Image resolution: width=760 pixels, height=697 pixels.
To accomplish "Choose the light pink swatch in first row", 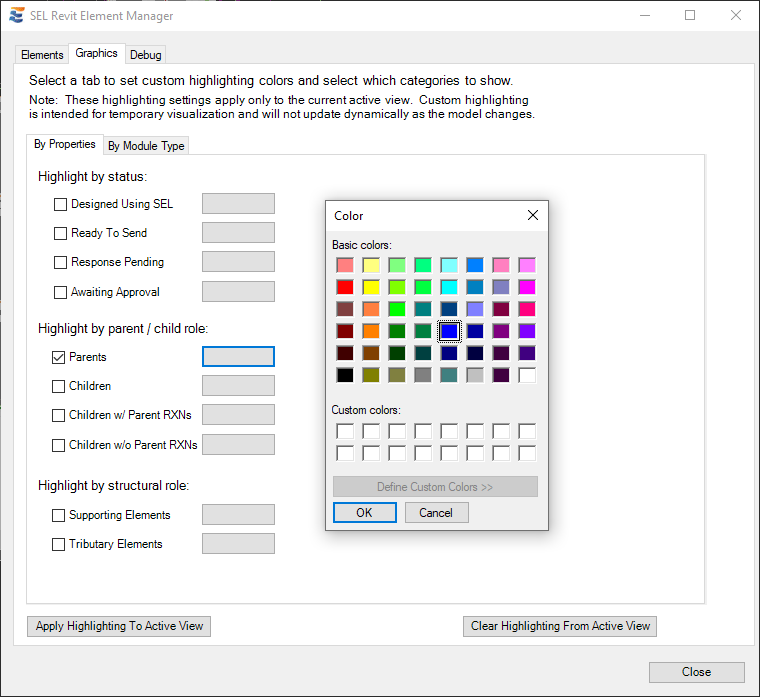I will click(x=501, y=265).
